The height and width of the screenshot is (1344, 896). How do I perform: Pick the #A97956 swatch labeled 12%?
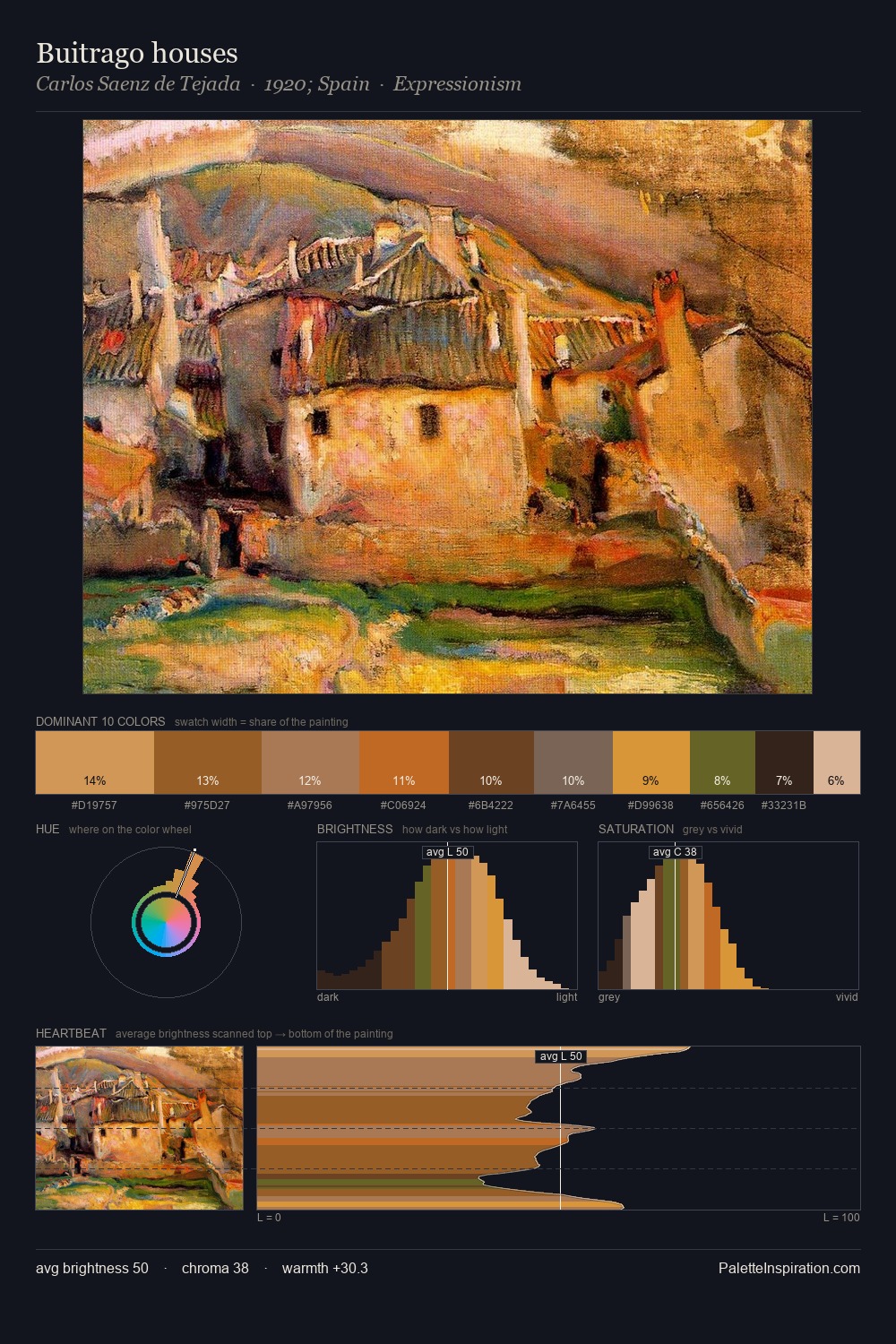[x=310, y=762]
